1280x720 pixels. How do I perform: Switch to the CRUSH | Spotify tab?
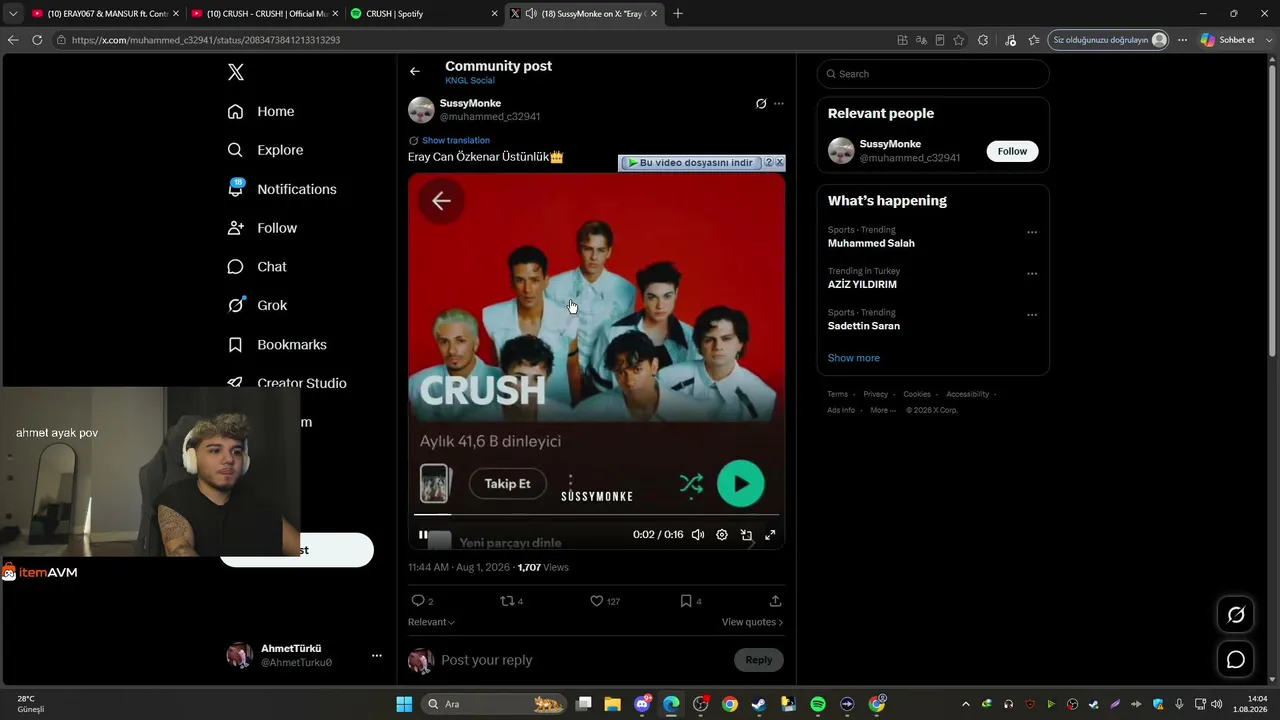(x=421, y=14)
